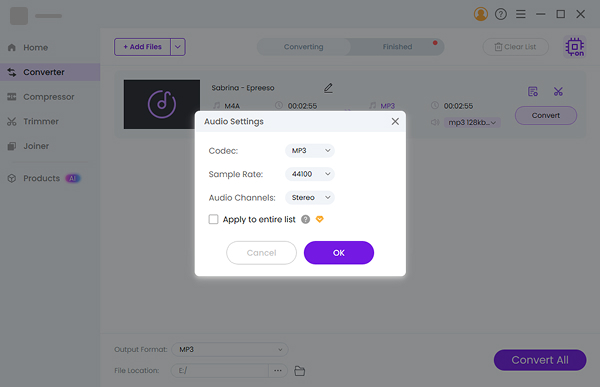This screenshot has width=600, height=387.
Task: Click the browse ellipsis for file location
Action: pos(278,371)
